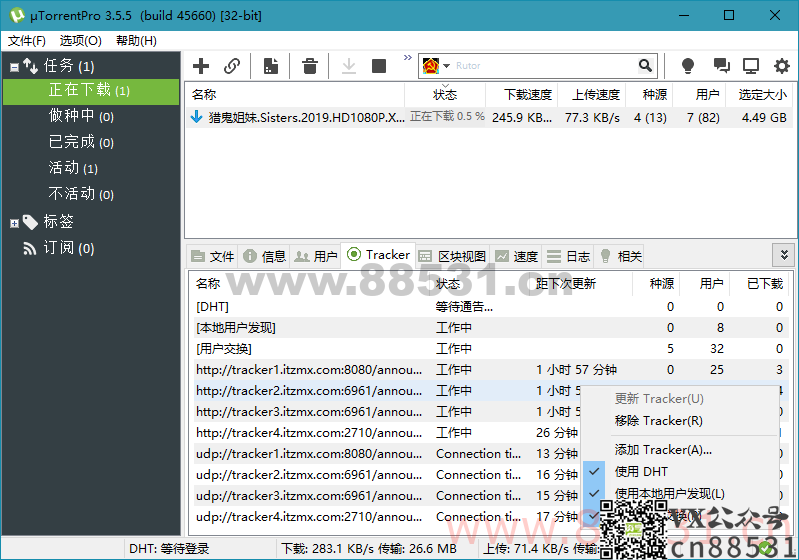
Task: Sort torrents by 名称 column header
Action: click(295, 95)
